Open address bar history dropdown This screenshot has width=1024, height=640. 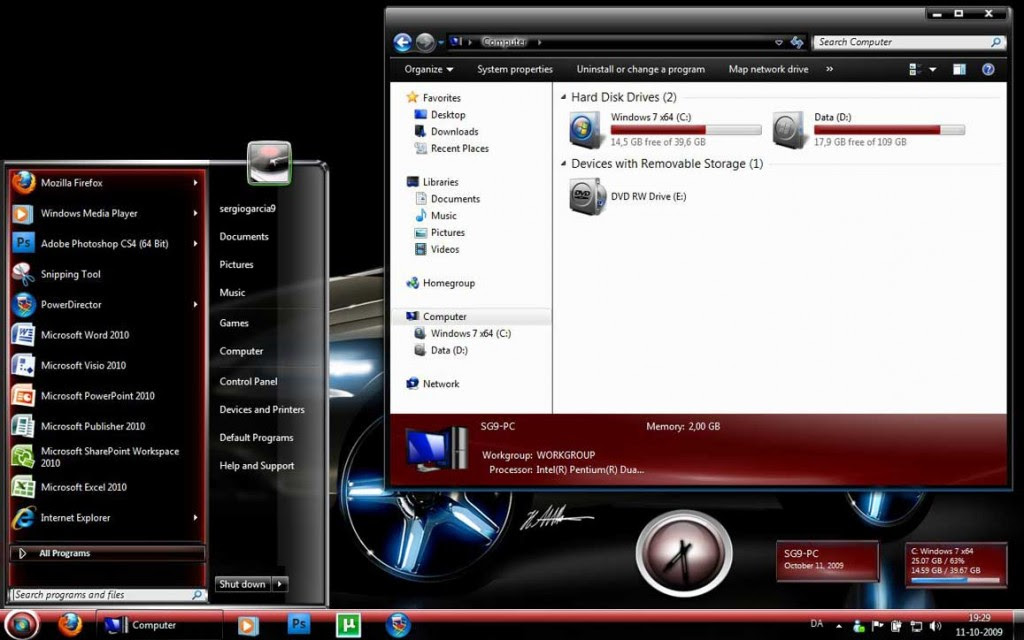click(x=778, y=42)
